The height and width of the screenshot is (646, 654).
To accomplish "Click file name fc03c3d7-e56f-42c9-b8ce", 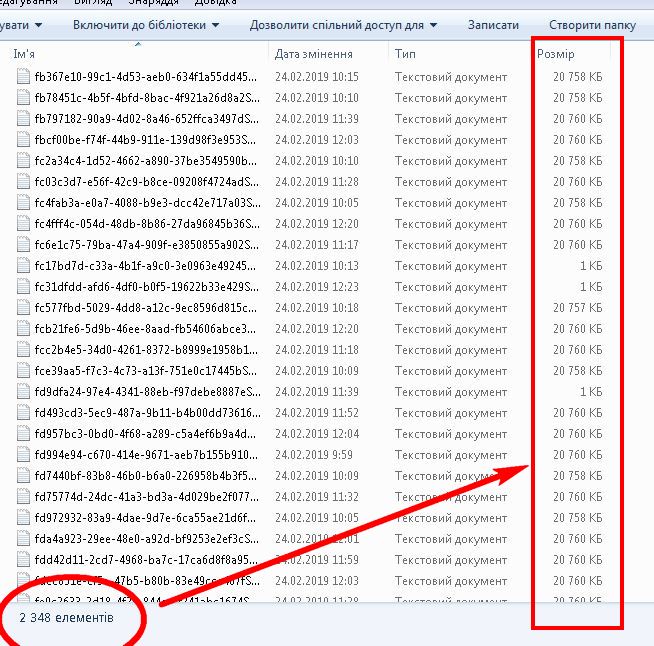I will [146, 182].
